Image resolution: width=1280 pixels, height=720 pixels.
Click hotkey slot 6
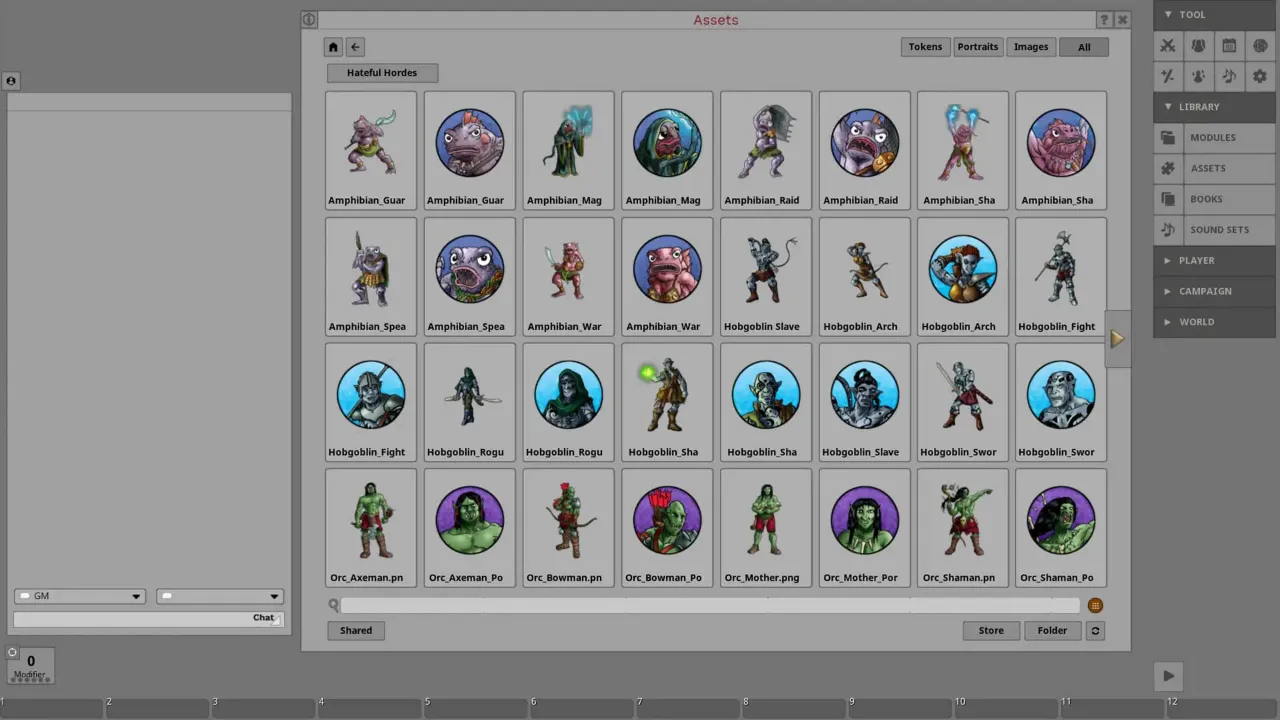coord(582,708)
